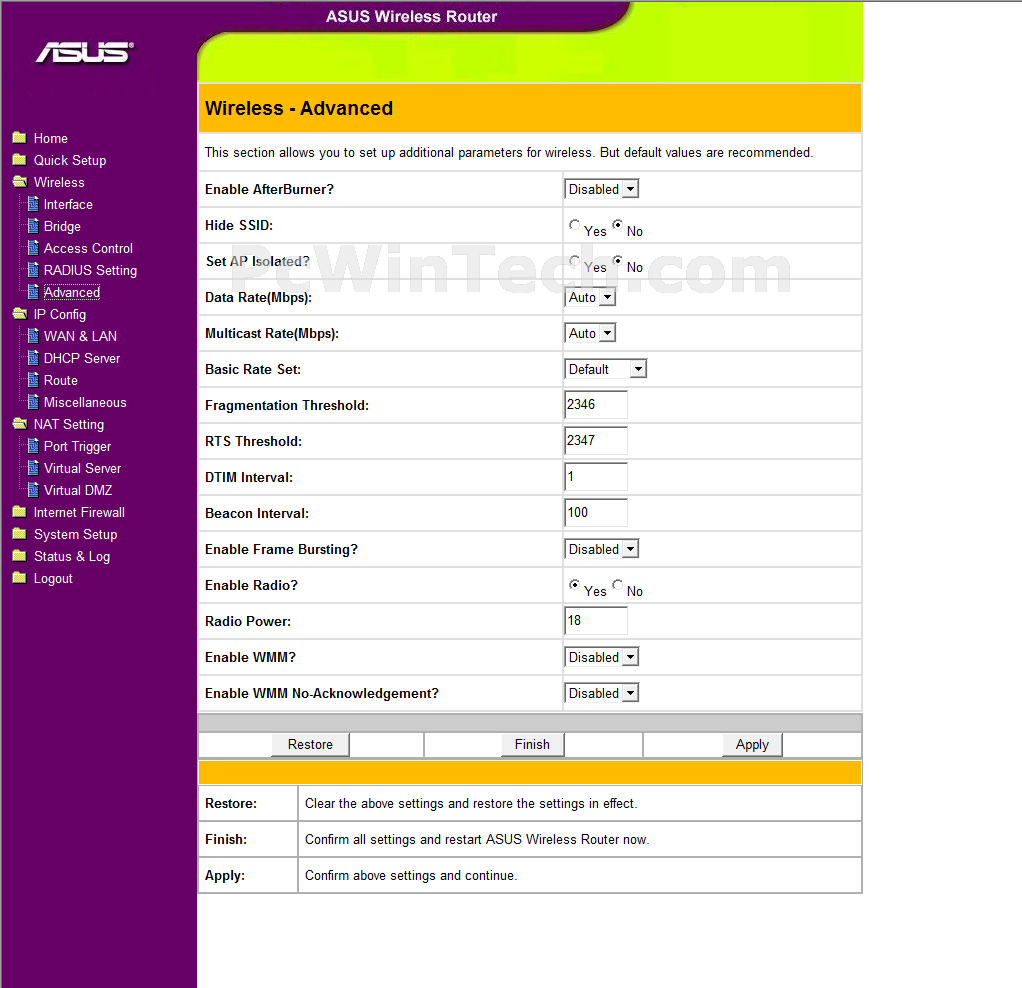Click the Status & Log folder icon
The height and width of the screenshot is (988, 1022).
[20, 557]
